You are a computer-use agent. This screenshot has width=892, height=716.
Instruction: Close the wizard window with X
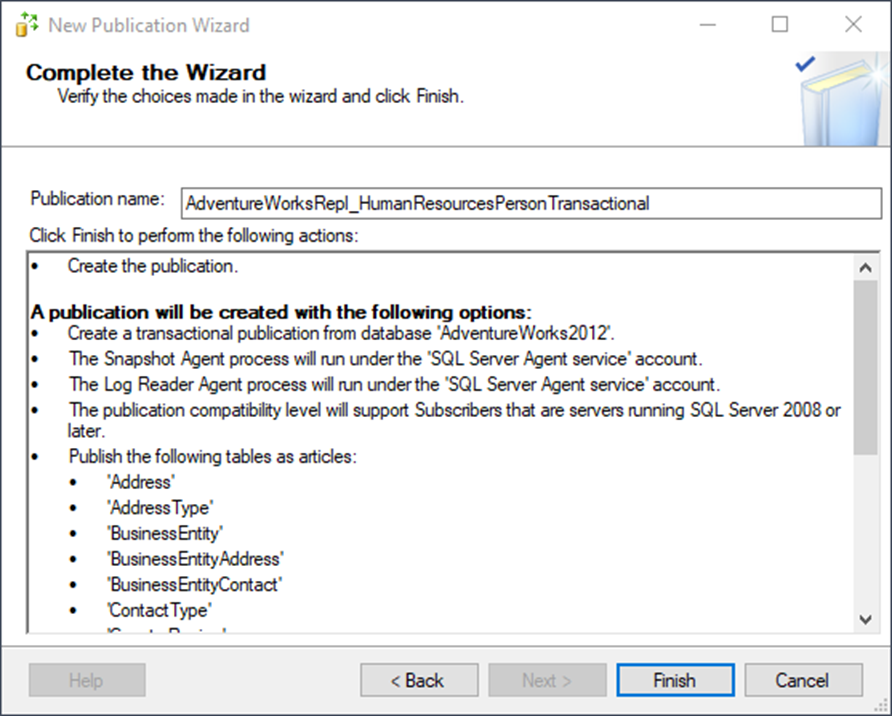point(853,25)
